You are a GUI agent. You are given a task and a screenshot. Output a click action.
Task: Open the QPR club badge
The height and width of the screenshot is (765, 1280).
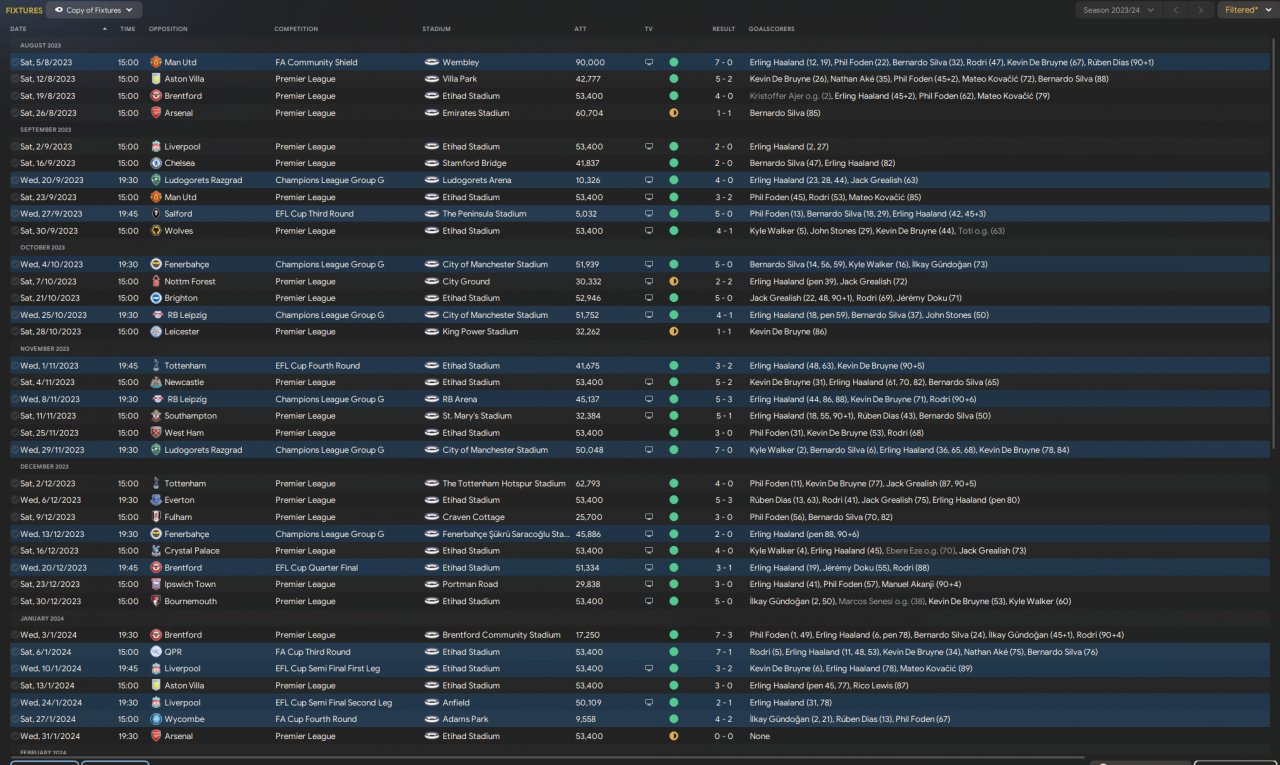pos(156,652)
